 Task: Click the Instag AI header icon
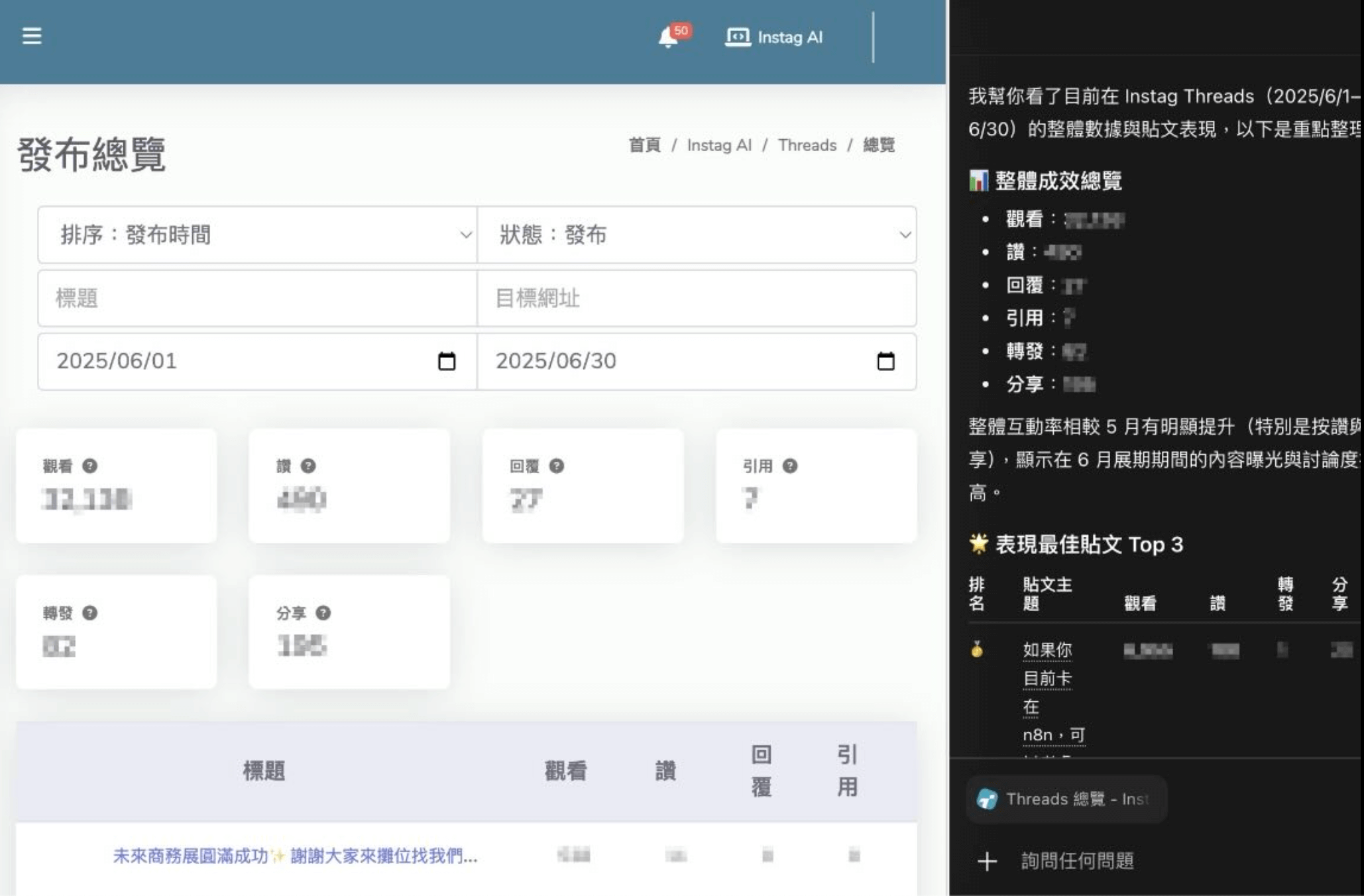(x=738, y=37)
